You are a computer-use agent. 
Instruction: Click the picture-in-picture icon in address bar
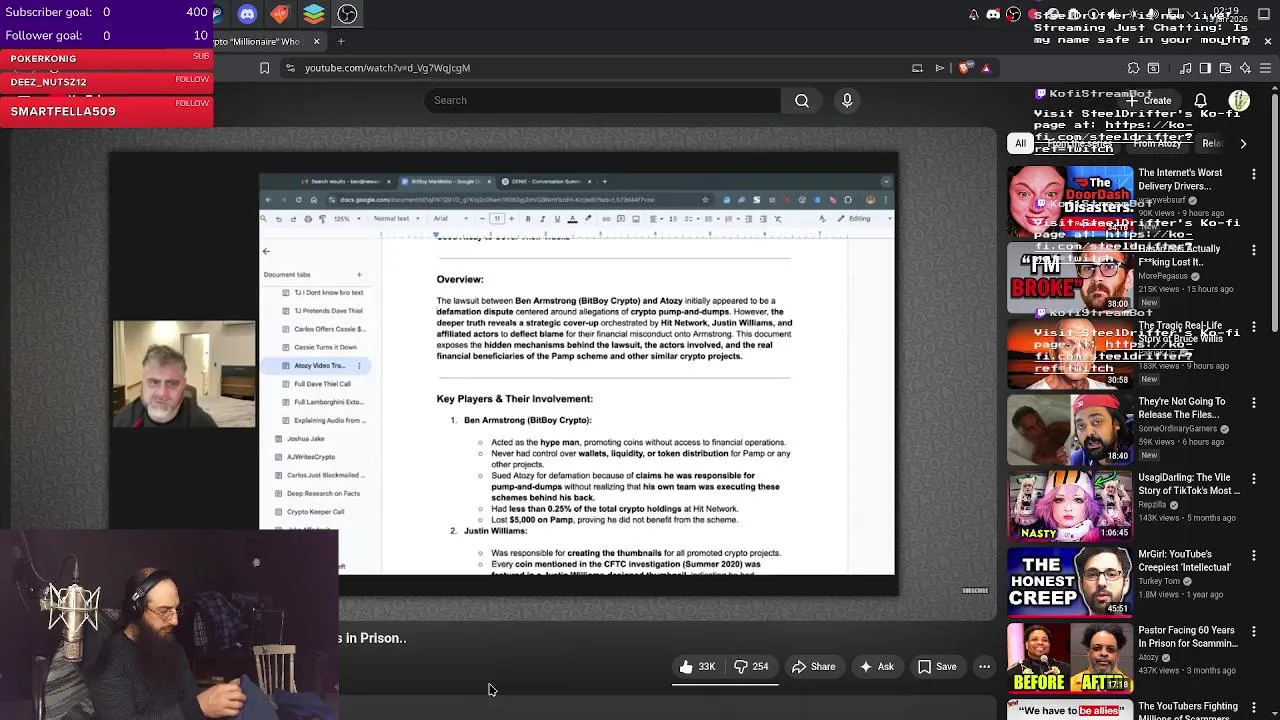(x=917, y=68)
